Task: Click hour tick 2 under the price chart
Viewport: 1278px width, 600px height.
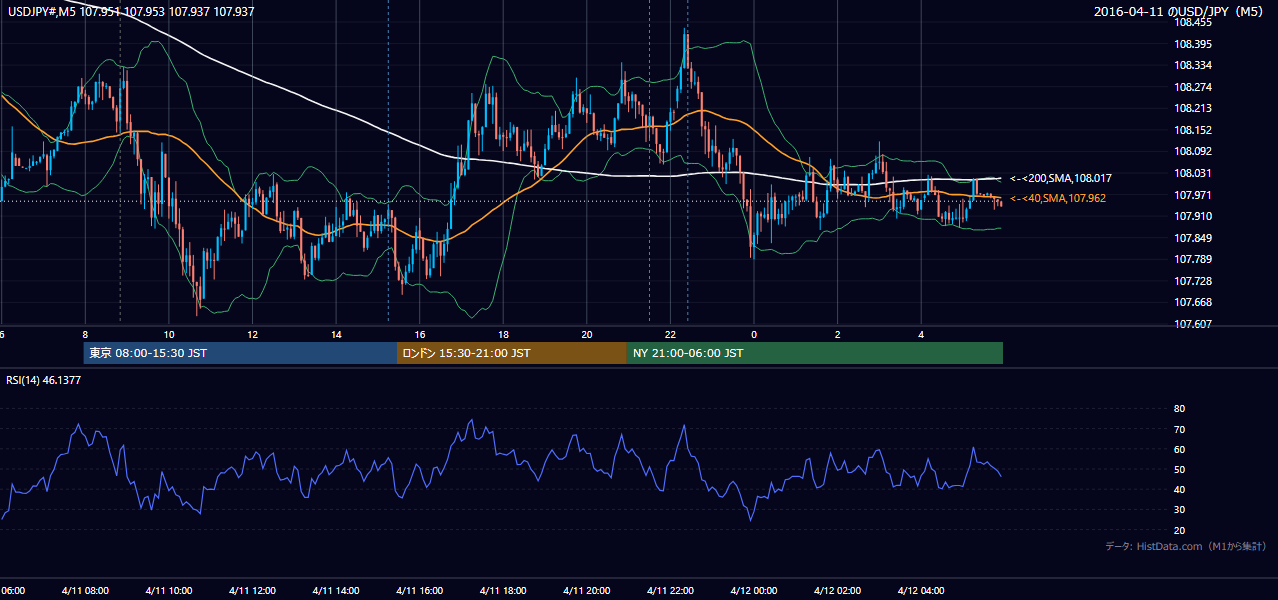Action: coord(838,335)
